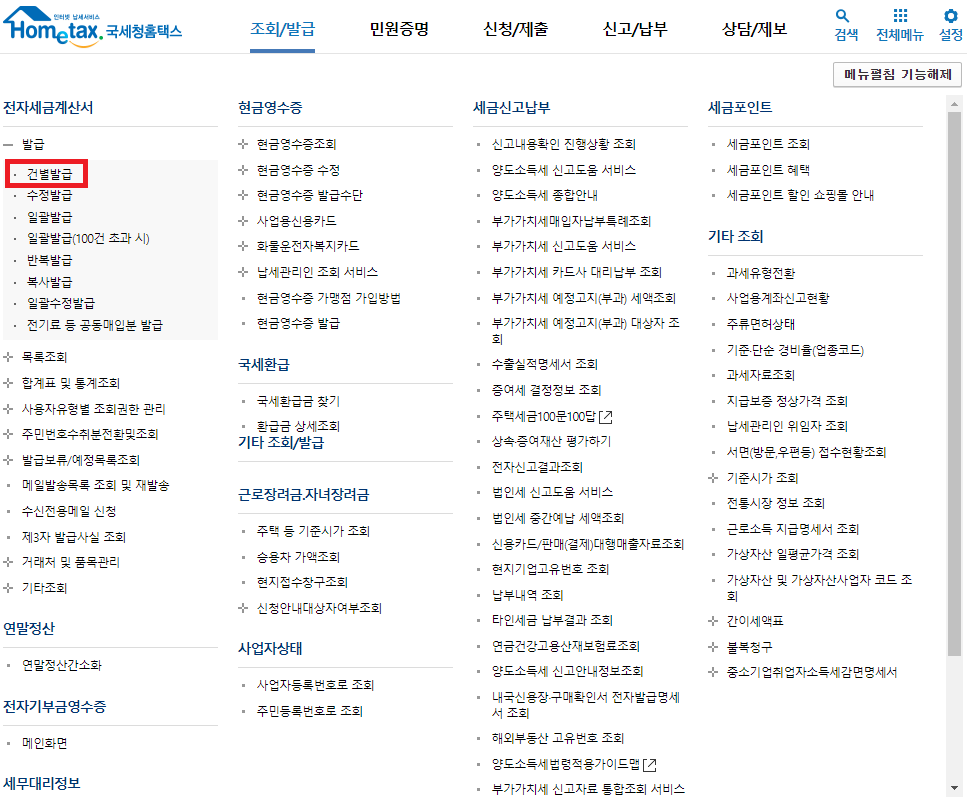This screenshot has height=804, width=973.
Task: Switch to the 상담/제보 menu
Action: pyautogui.click(x=753, y=27)
